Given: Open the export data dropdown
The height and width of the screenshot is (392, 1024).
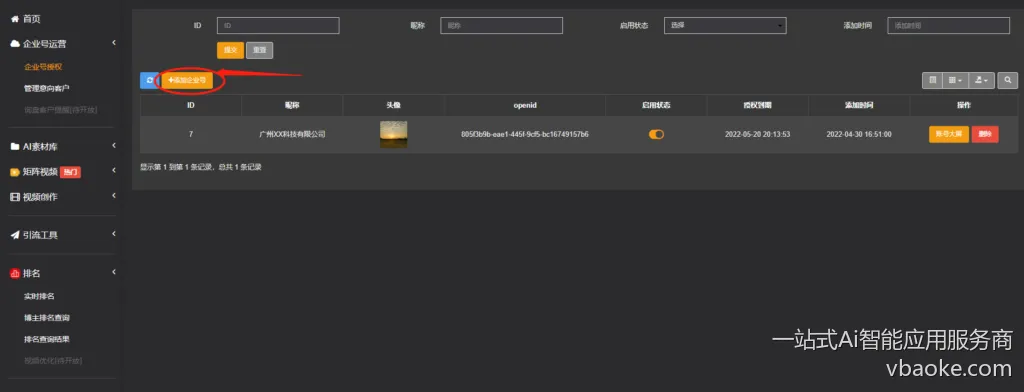Looking at the screenshot, I should point(981,80).
